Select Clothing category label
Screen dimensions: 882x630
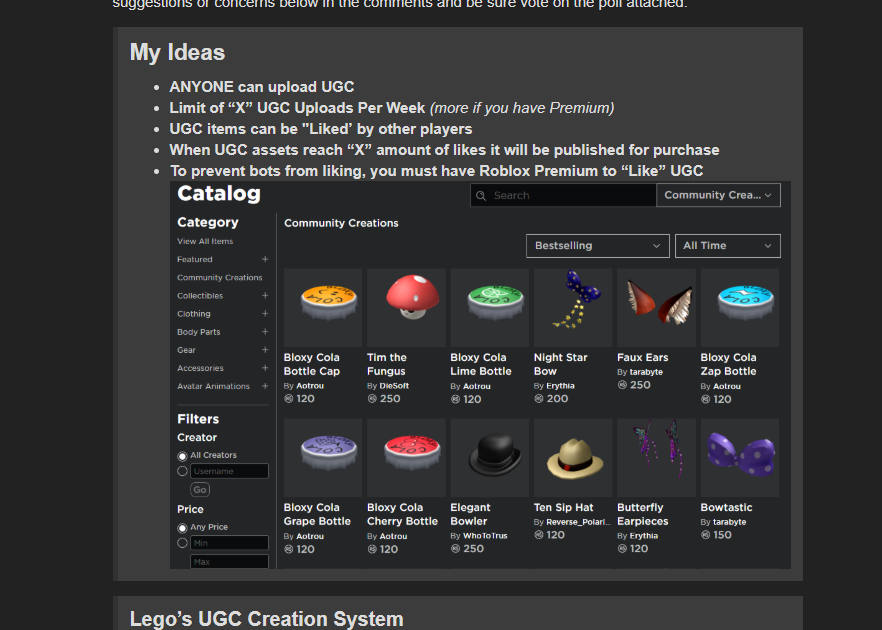(194, 314)
